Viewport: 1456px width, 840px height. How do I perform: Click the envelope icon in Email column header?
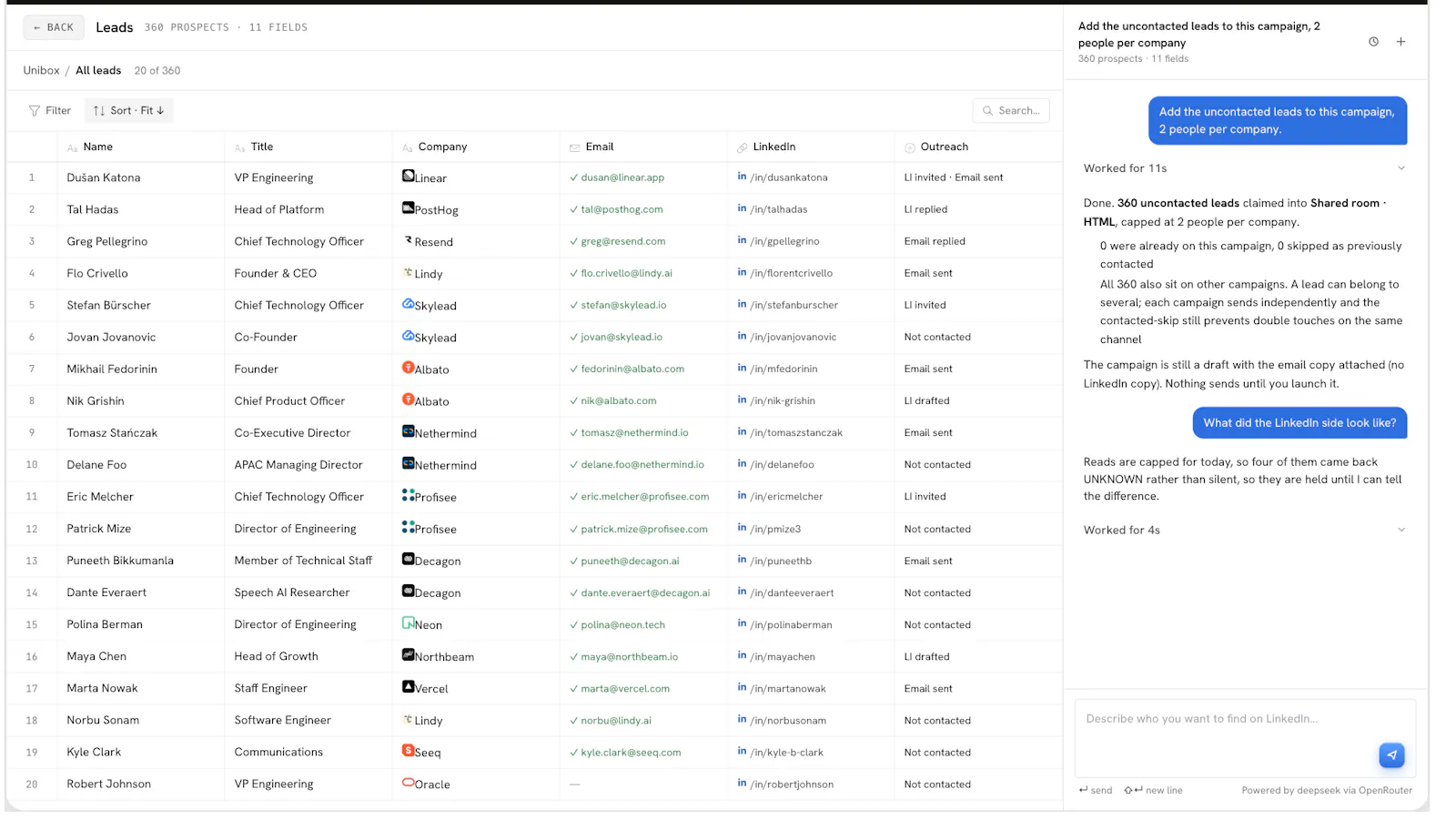click(x=575, y=147)
